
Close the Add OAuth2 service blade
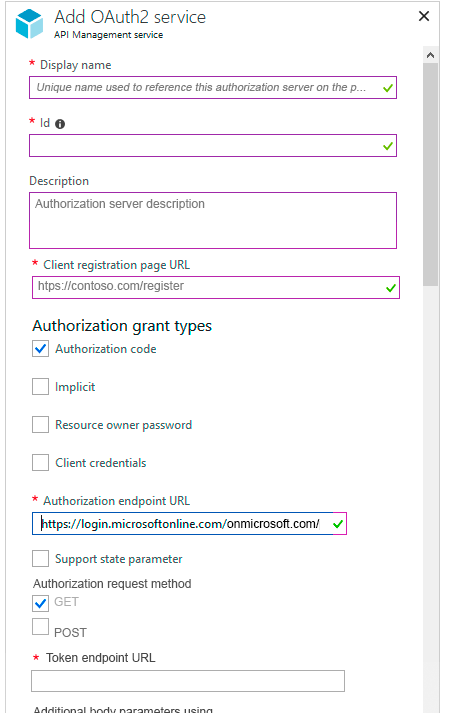tap(424, 16)
